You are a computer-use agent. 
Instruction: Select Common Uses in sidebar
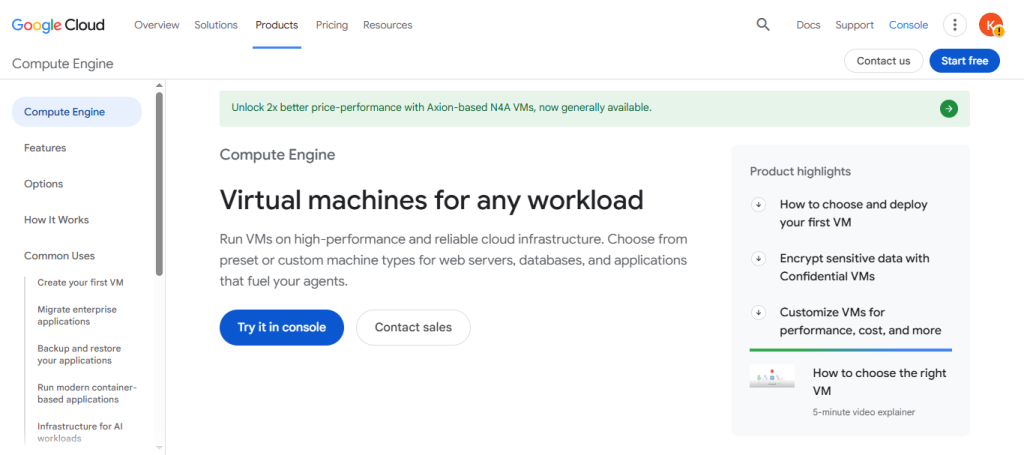pos(59,255)
